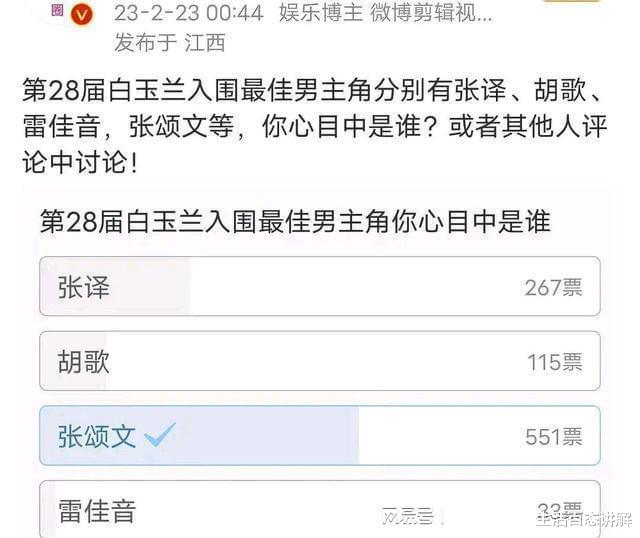The image size is (640, 538).
Task: Click the 发布于 江西 location text
Action: tap(169, 42)
